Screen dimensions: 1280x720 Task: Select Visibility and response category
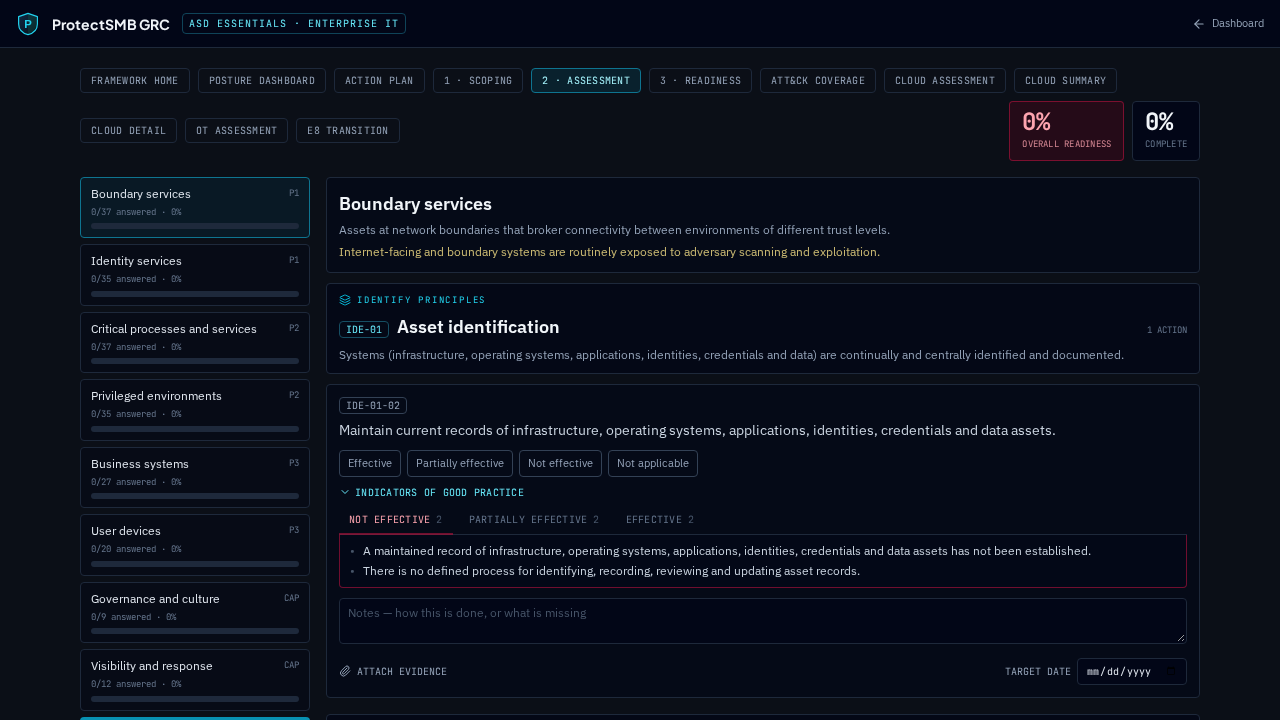(x=195, y=680)
